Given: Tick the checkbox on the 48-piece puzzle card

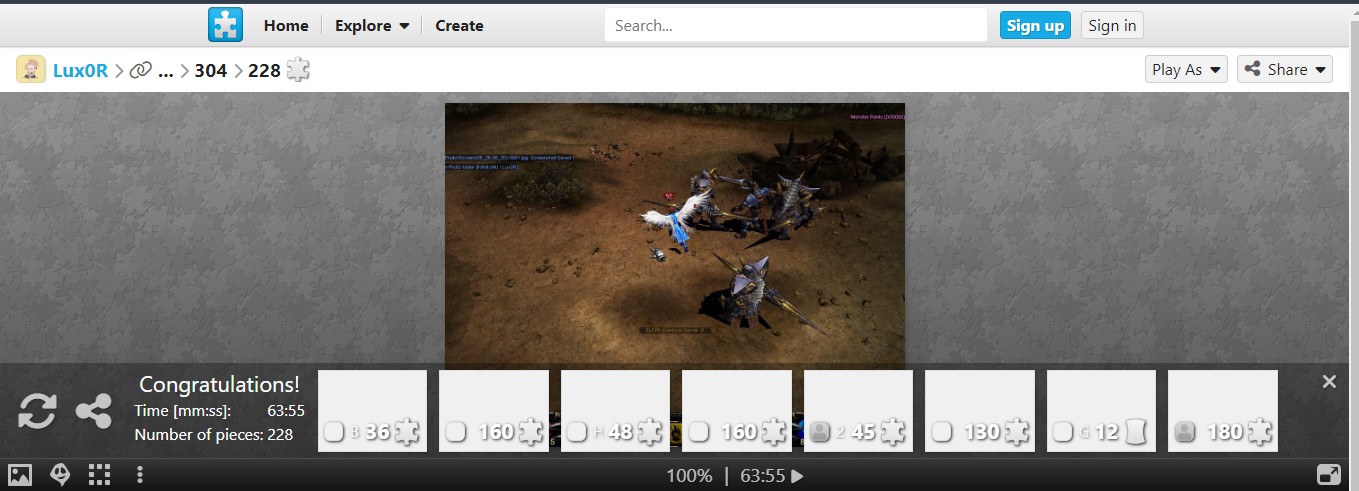Looking at the screenshot, I should [x=577, y=432].
